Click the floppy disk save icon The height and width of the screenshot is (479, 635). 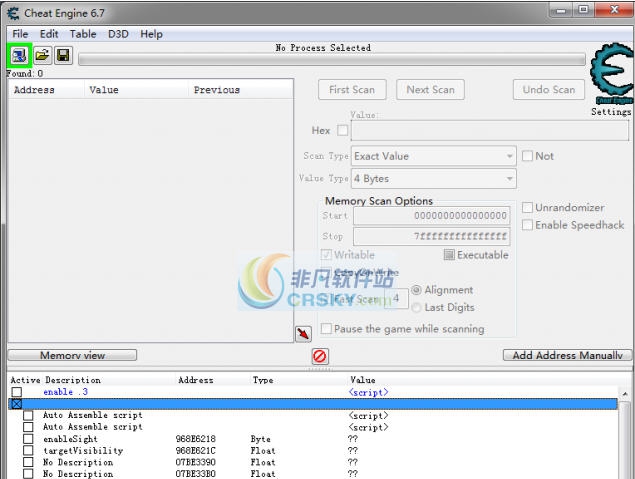[x=63, y=56]
